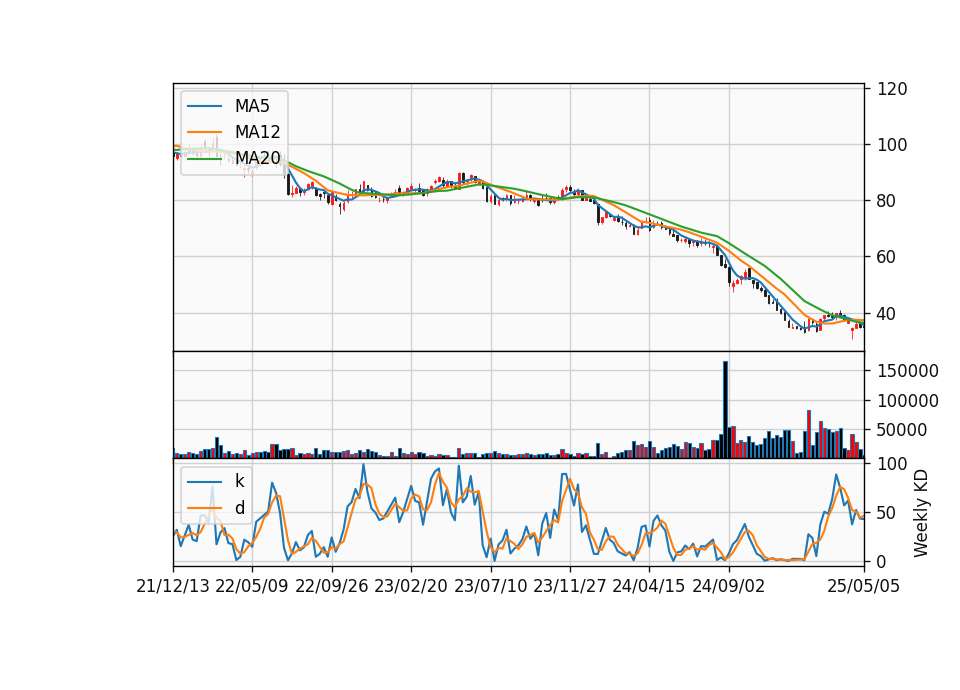This screenshot has height=690, width=960.
Task: Click the k legend label
Action: [239, 481]
